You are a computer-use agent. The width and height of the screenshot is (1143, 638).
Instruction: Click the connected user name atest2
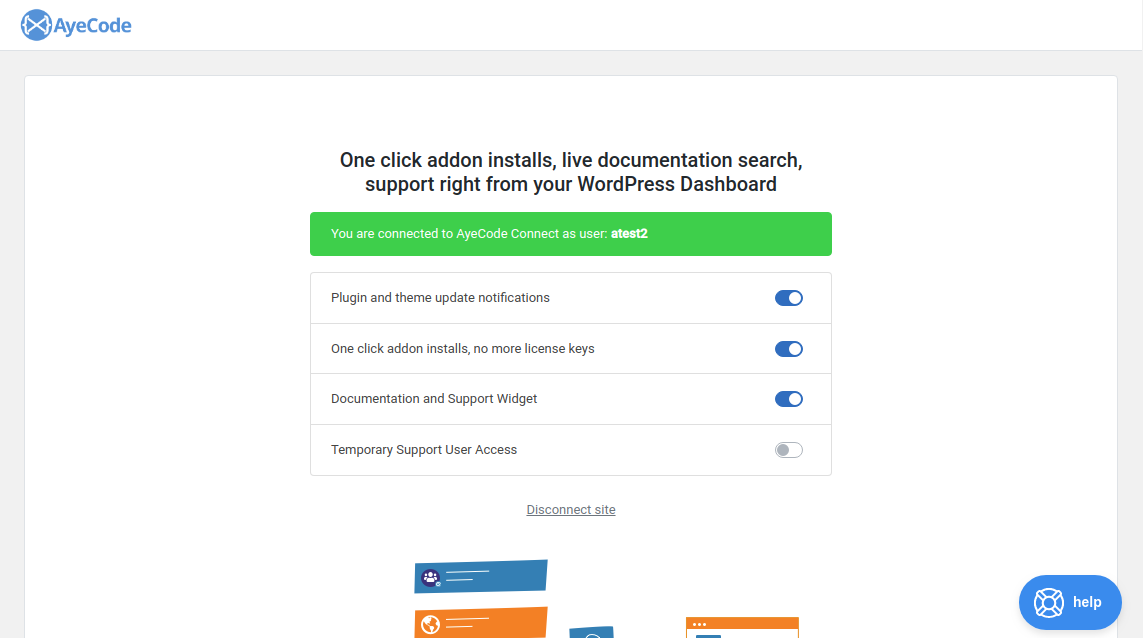[x=629, y=234]
